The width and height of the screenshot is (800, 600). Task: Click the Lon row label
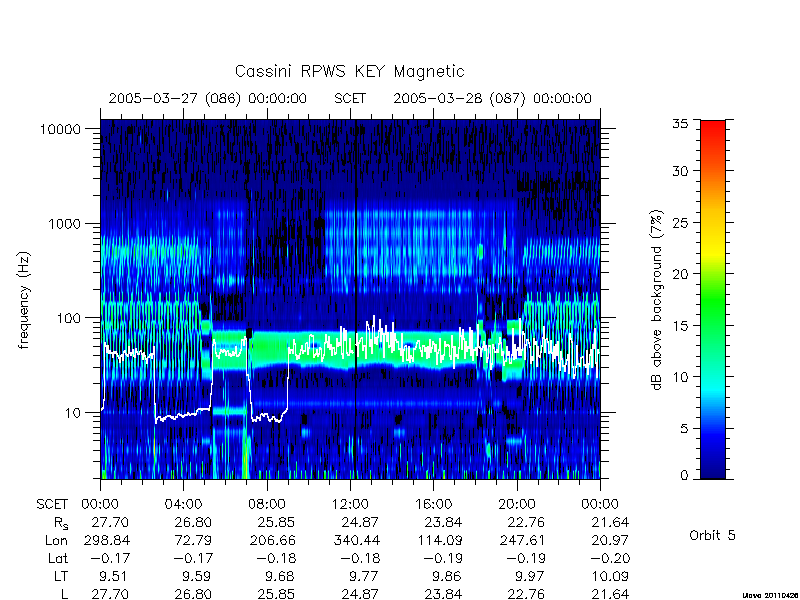(x=57, y=540)
